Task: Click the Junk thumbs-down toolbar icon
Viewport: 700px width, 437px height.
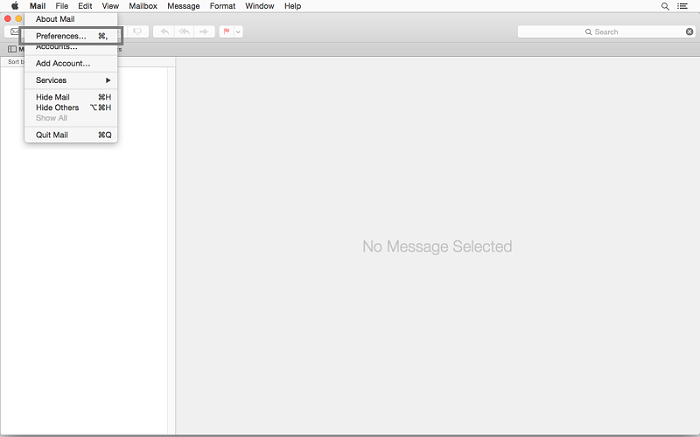Action: point(137,32)
